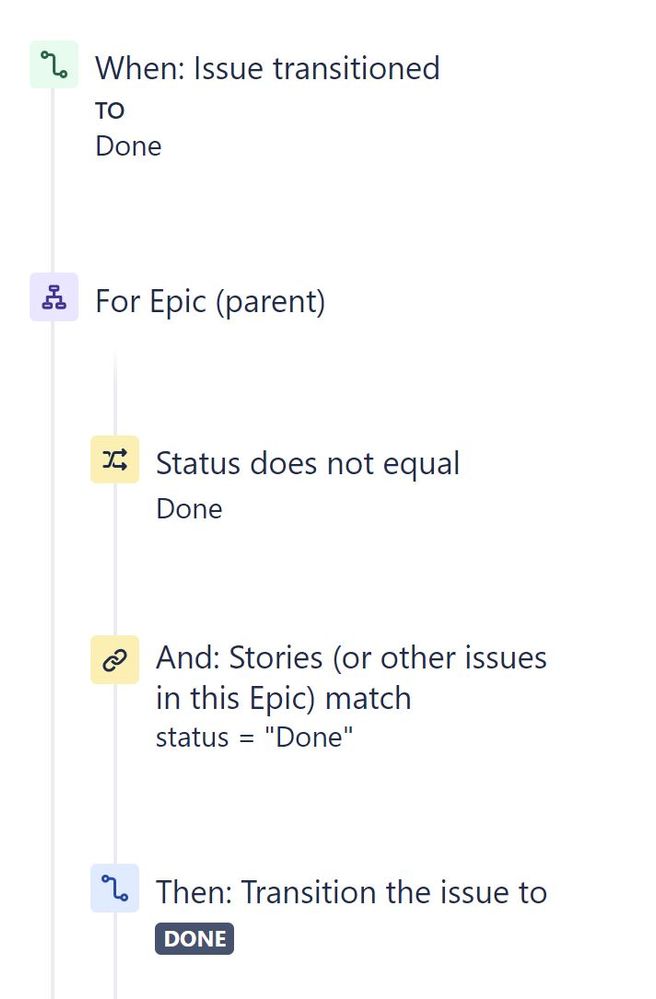
Task: Select the shuffle icon beside Status does not equal
Action: pyautogui.click(x=115, y=460)
